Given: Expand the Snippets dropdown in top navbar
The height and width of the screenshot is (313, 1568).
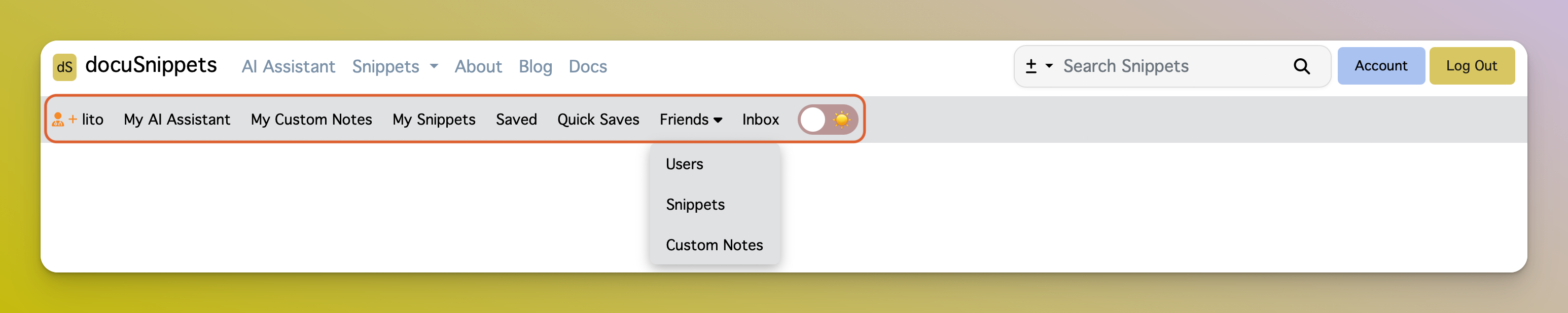Looking at the screenshot, I should pos(395,66).
